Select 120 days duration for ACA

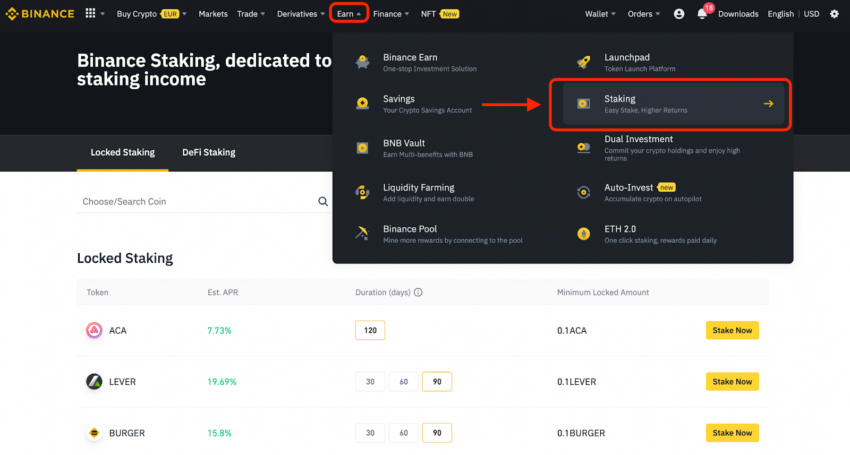click(370, 330)
